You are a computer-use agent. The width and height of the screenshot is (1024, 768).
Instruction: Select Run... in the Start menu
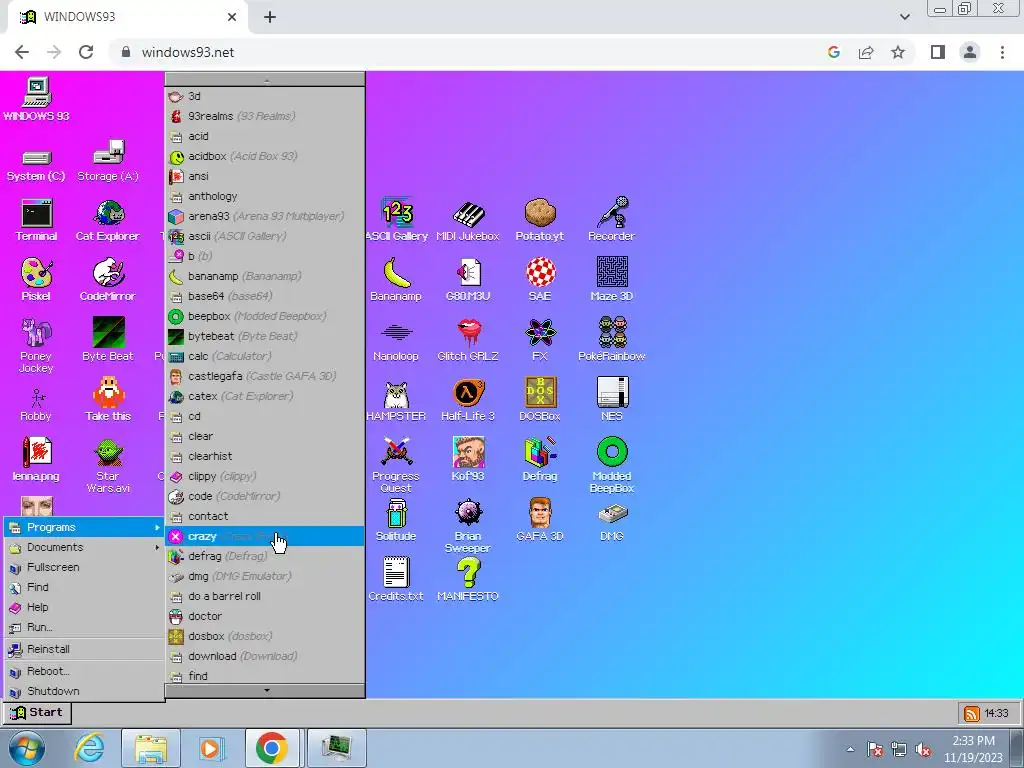tap(84, 628)
